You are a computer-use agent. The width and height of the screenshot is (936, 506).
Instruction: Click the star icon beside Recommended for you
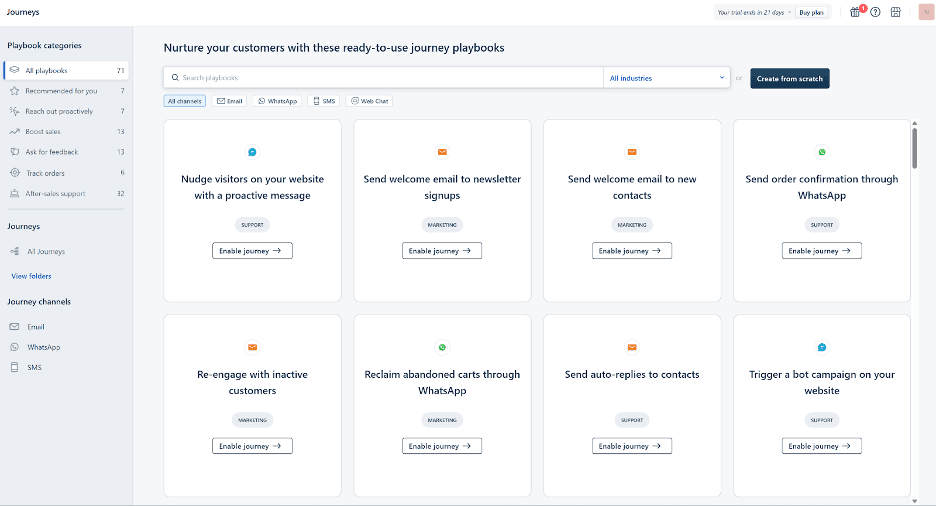click(14, 91)
